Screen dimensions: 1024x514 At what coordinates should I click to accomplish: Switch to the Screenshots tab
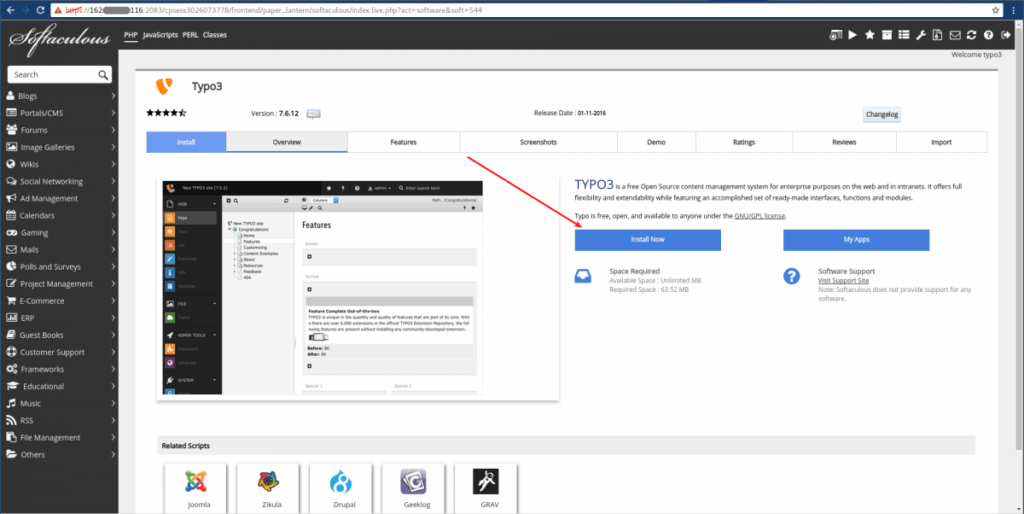coord(539,142)
